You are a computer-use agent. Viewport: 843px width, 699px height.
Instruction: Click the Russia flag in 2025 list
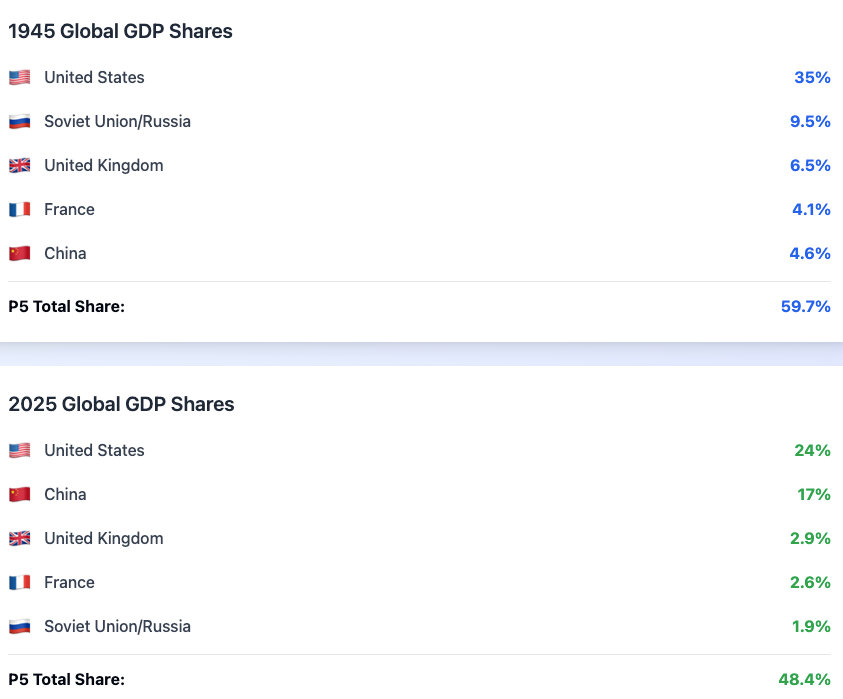[19, 627]
